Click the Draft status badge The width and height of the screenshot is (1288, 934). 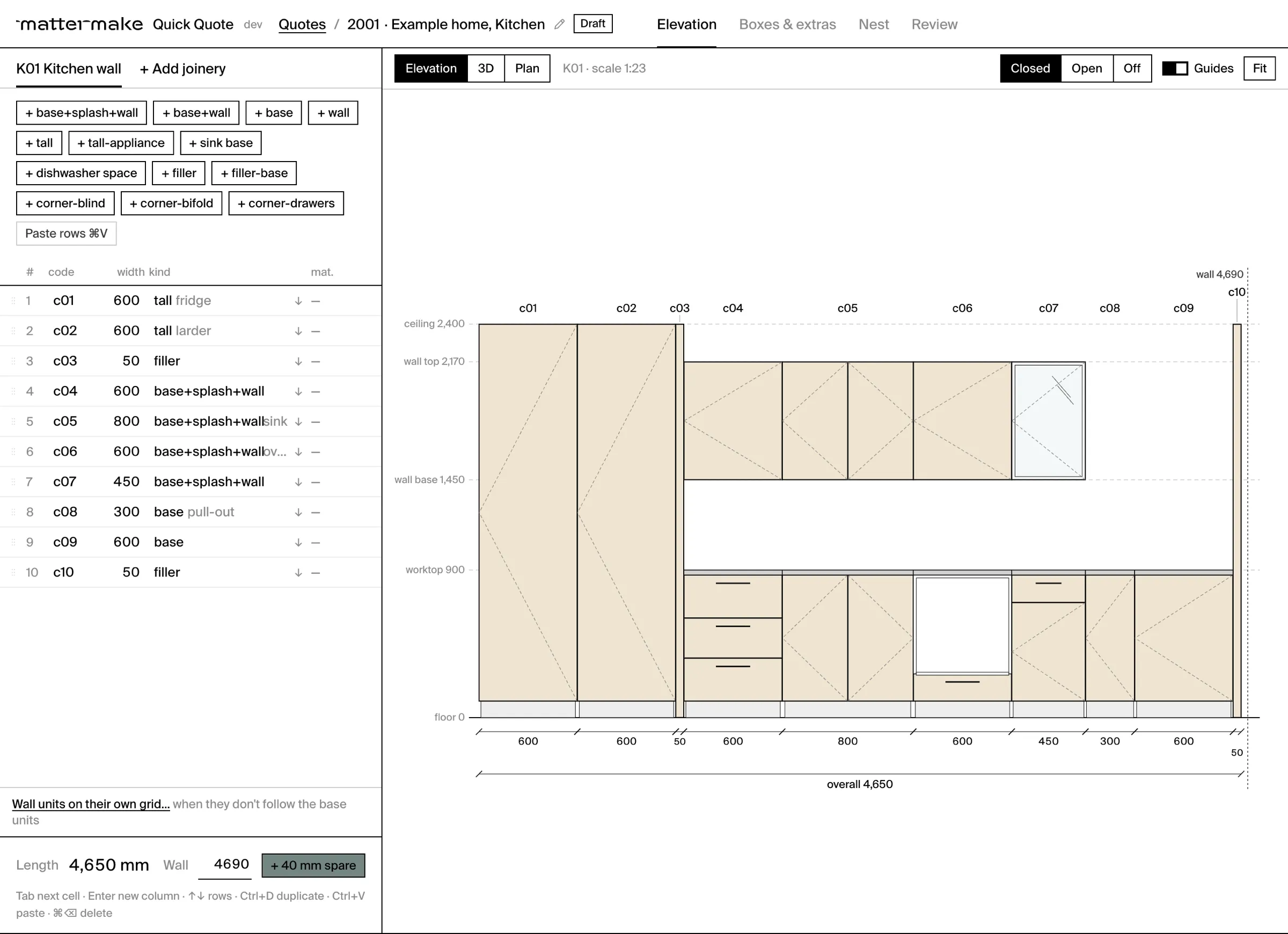point(593,24)
